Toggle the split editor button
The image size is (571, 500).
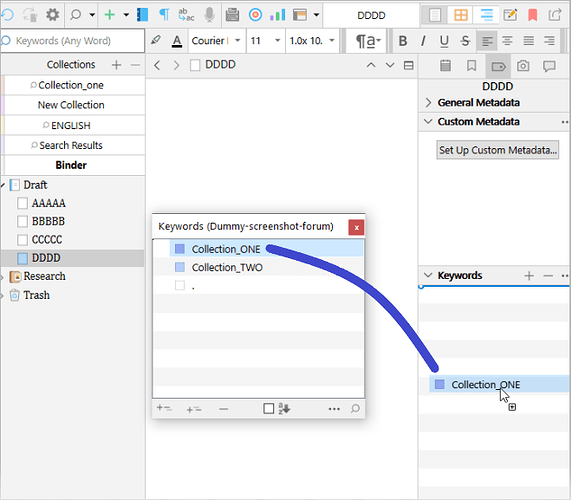point(409,65)
